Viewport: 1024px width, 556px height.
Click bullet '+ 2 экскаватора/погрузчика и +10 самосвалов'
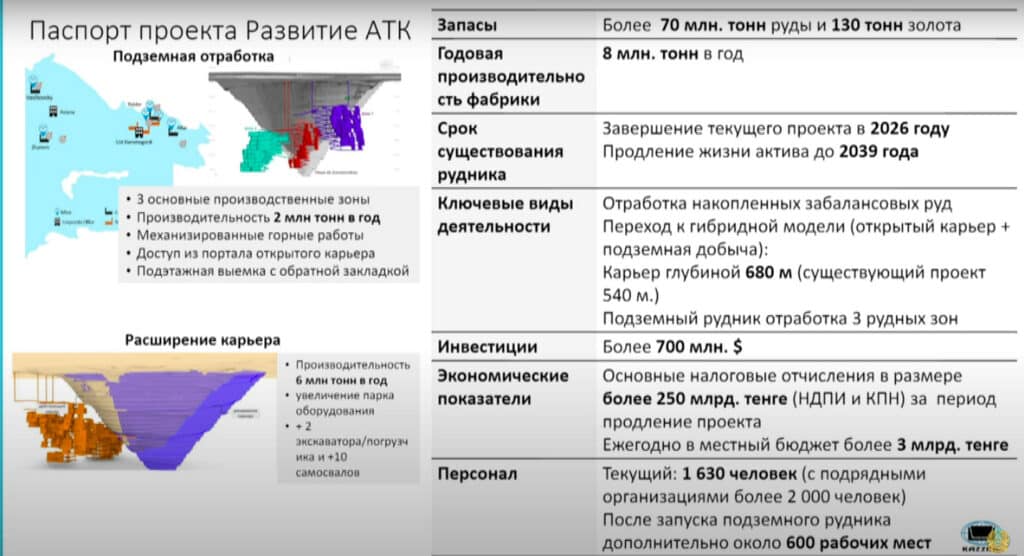pyautogui.click(x=351, y=449)
